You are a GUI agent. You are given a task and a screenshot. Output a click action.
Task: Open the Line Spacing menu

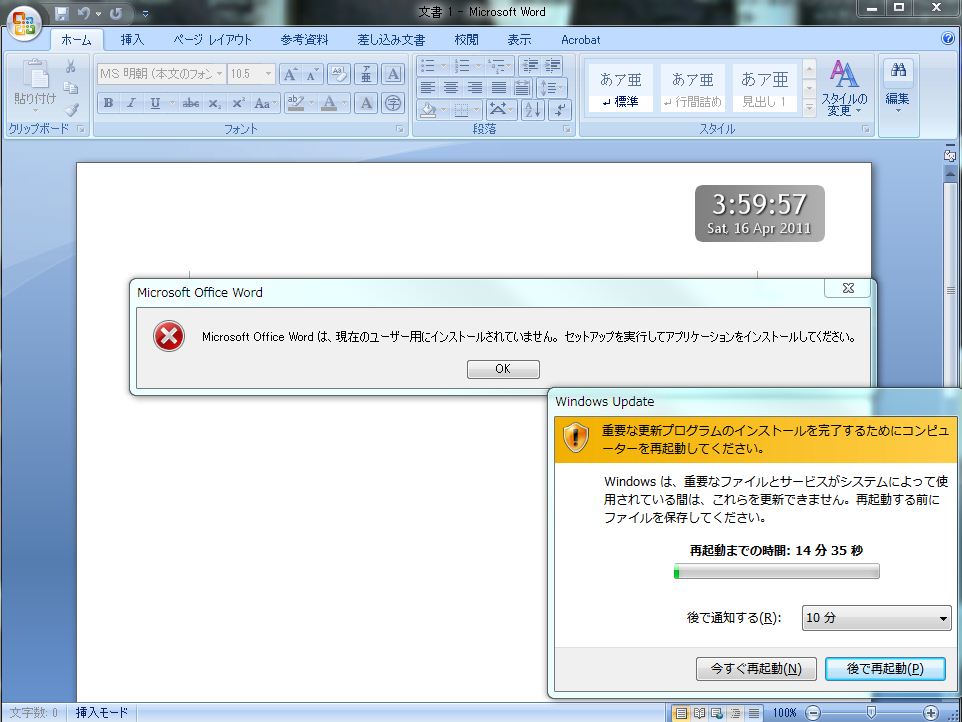pyautogui.click(x=551, y=88)
